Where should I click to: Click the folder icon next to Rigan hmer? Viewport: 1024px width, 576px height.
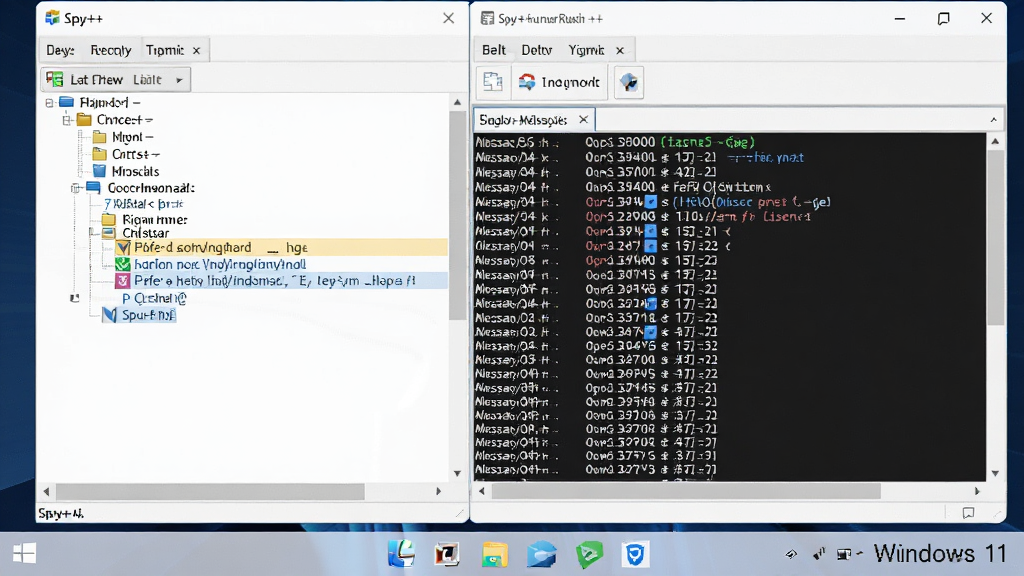[x=109, y=219]
